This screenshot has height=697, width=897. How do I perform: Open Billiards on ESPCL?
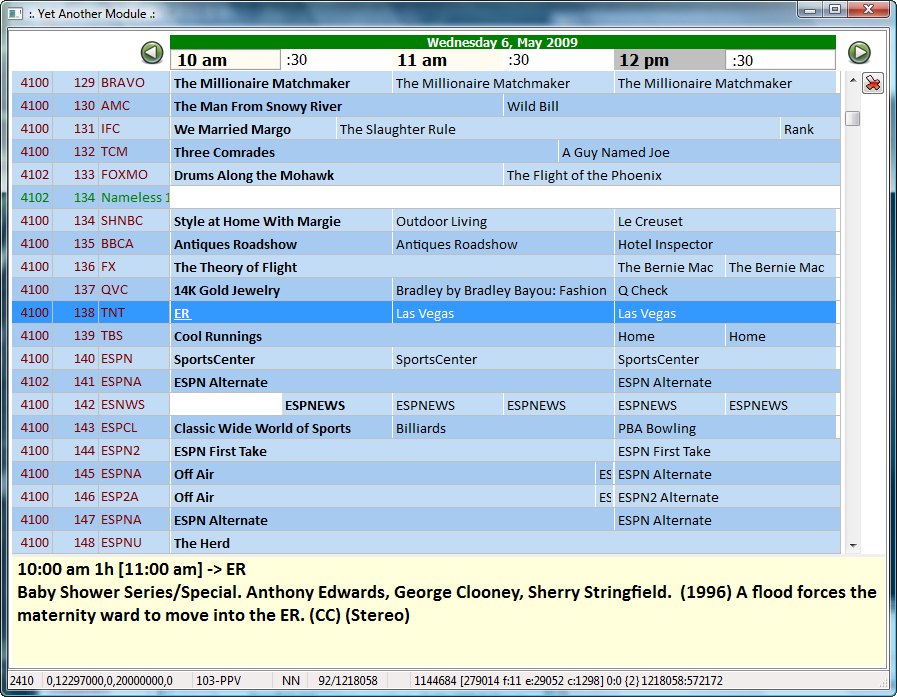click(x=503, y=428)
